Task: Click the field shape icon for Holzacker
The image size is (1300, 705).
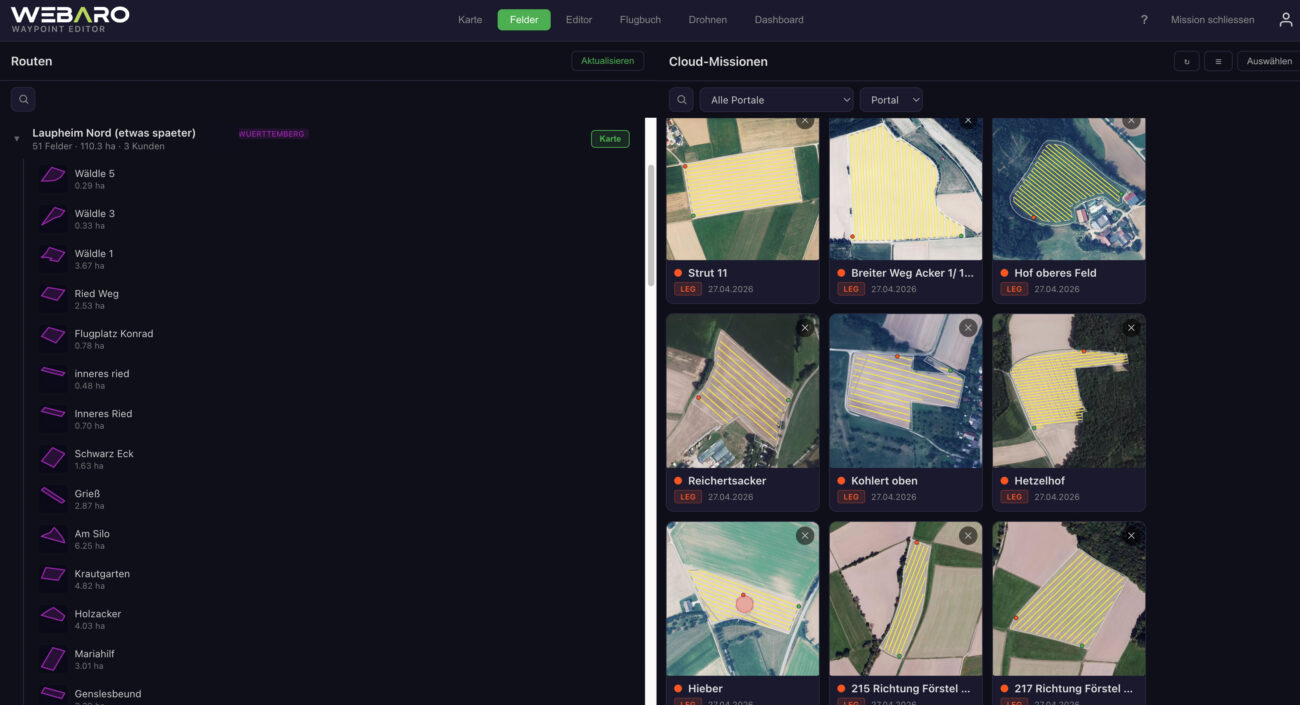Action: (53, 614)
